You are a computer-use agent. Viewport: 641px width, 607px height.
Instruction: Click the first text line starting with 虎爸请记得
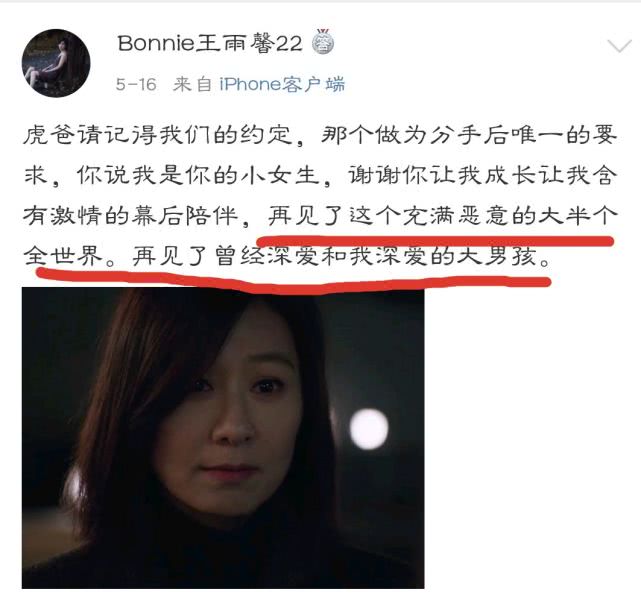tap(320, 134)
